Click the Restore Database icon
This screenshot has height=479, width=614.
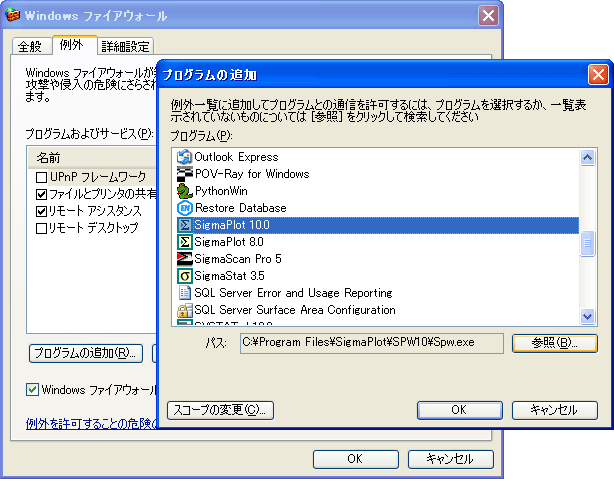(184, 208)
